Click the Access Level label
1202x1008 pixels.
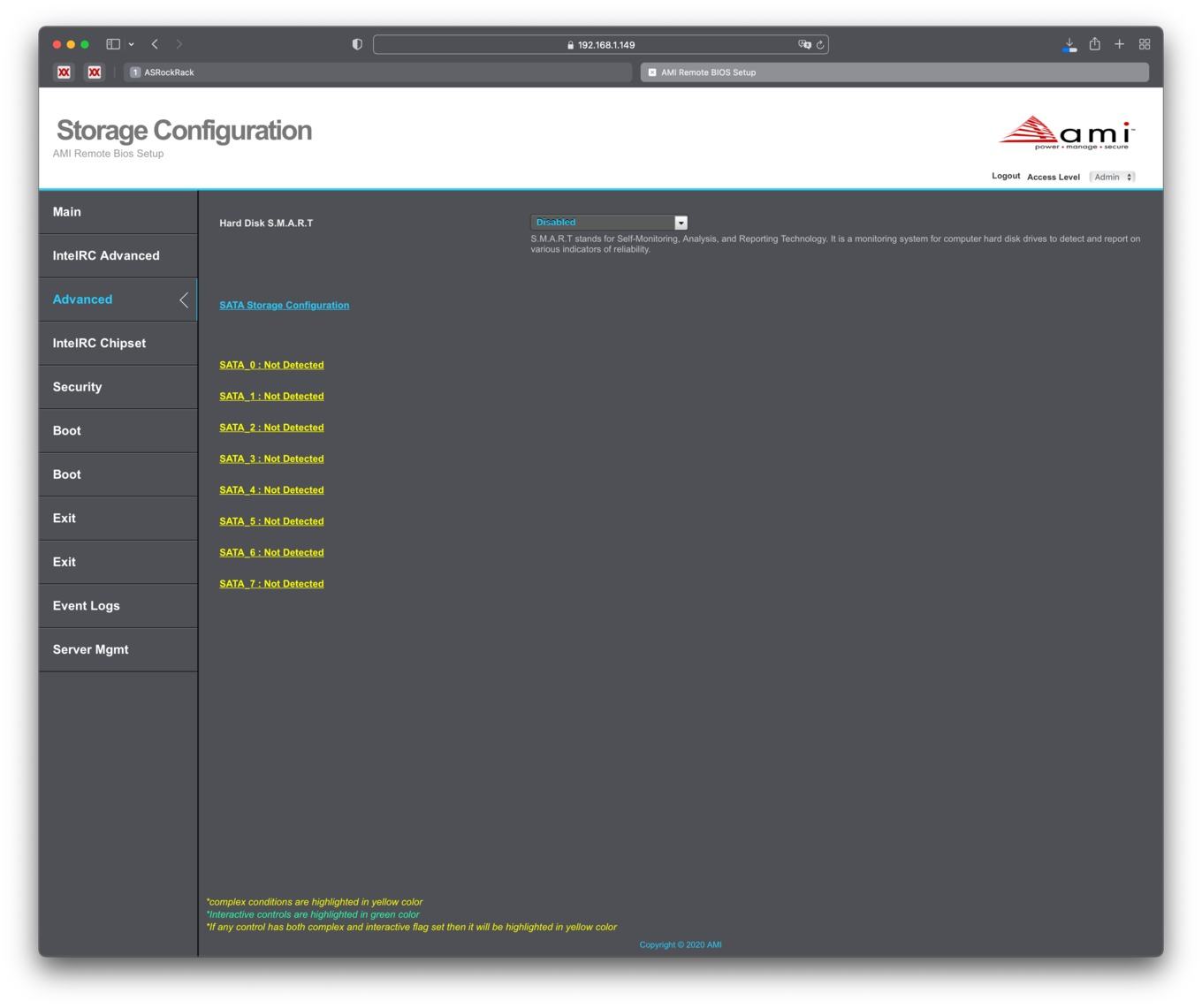click(x=1054, y=177)
